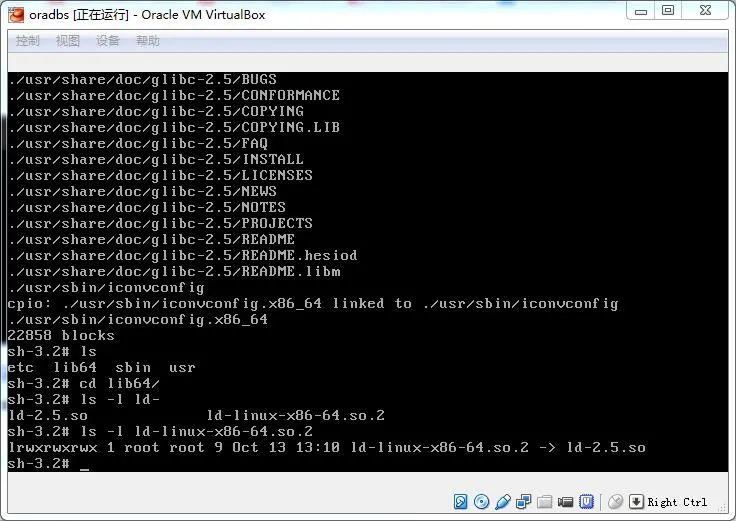The image size is (736, 521).
Task: Click the README.libm path line
Action: pos(174,271)
